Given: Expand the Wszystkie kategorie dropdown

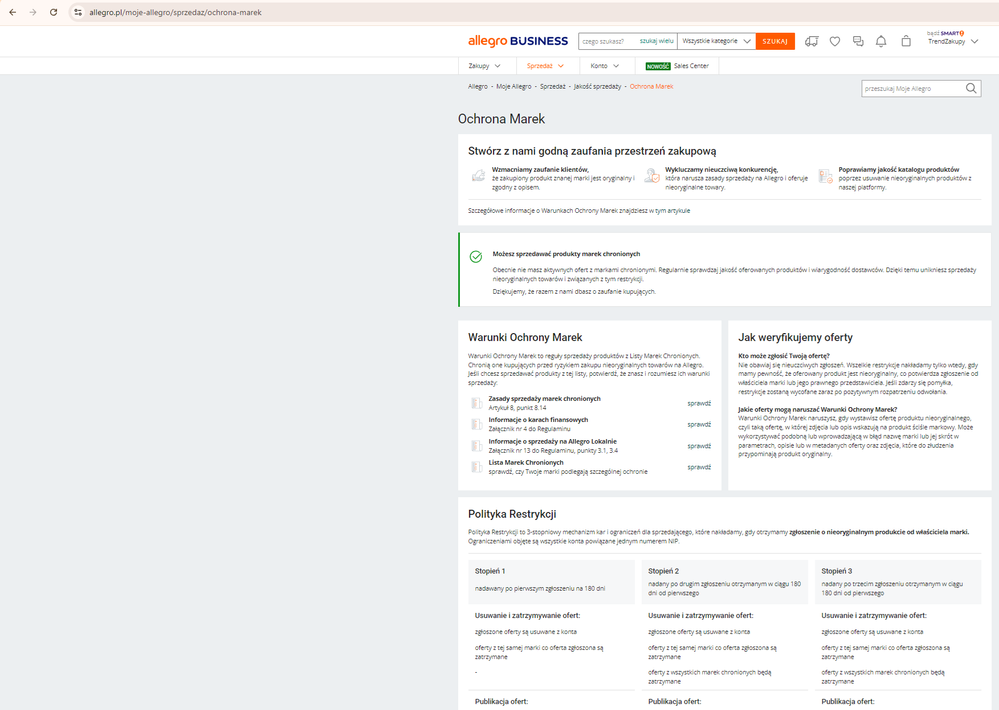Looking at the screenshot, I should (716, 41).
